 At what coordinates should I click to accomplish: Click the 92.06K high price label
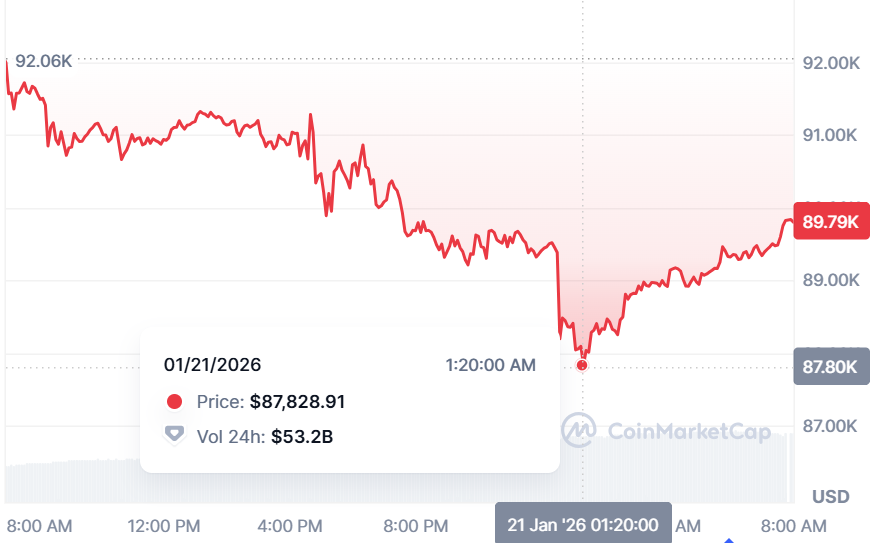click(x=45, y=62)
